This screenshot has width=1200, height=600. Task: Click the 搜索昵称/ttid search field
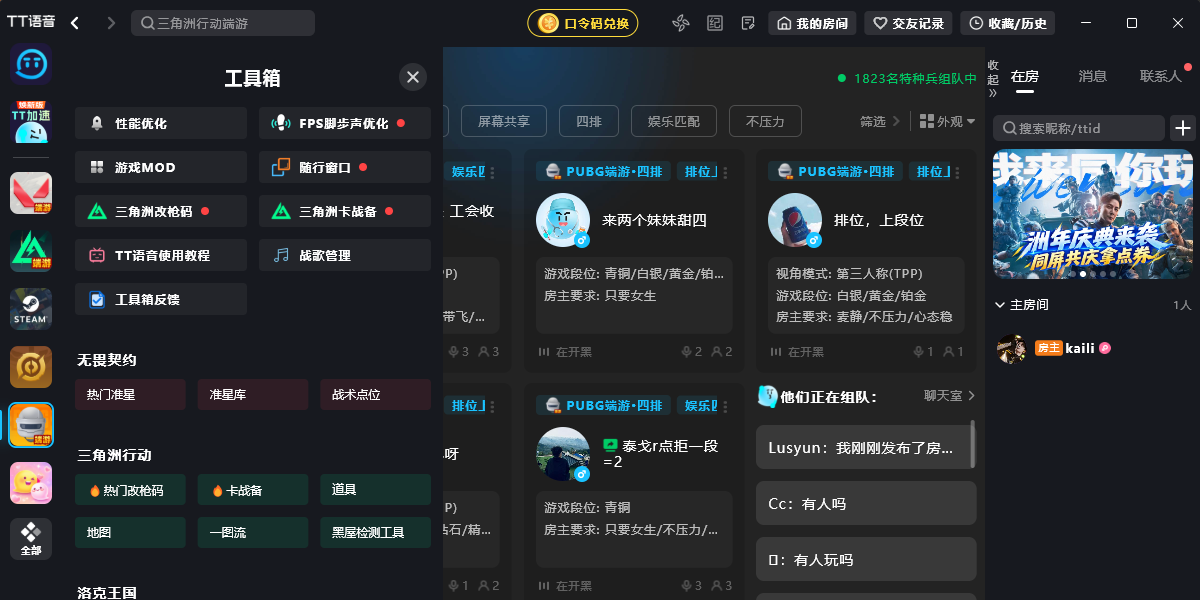(1079, 128)
